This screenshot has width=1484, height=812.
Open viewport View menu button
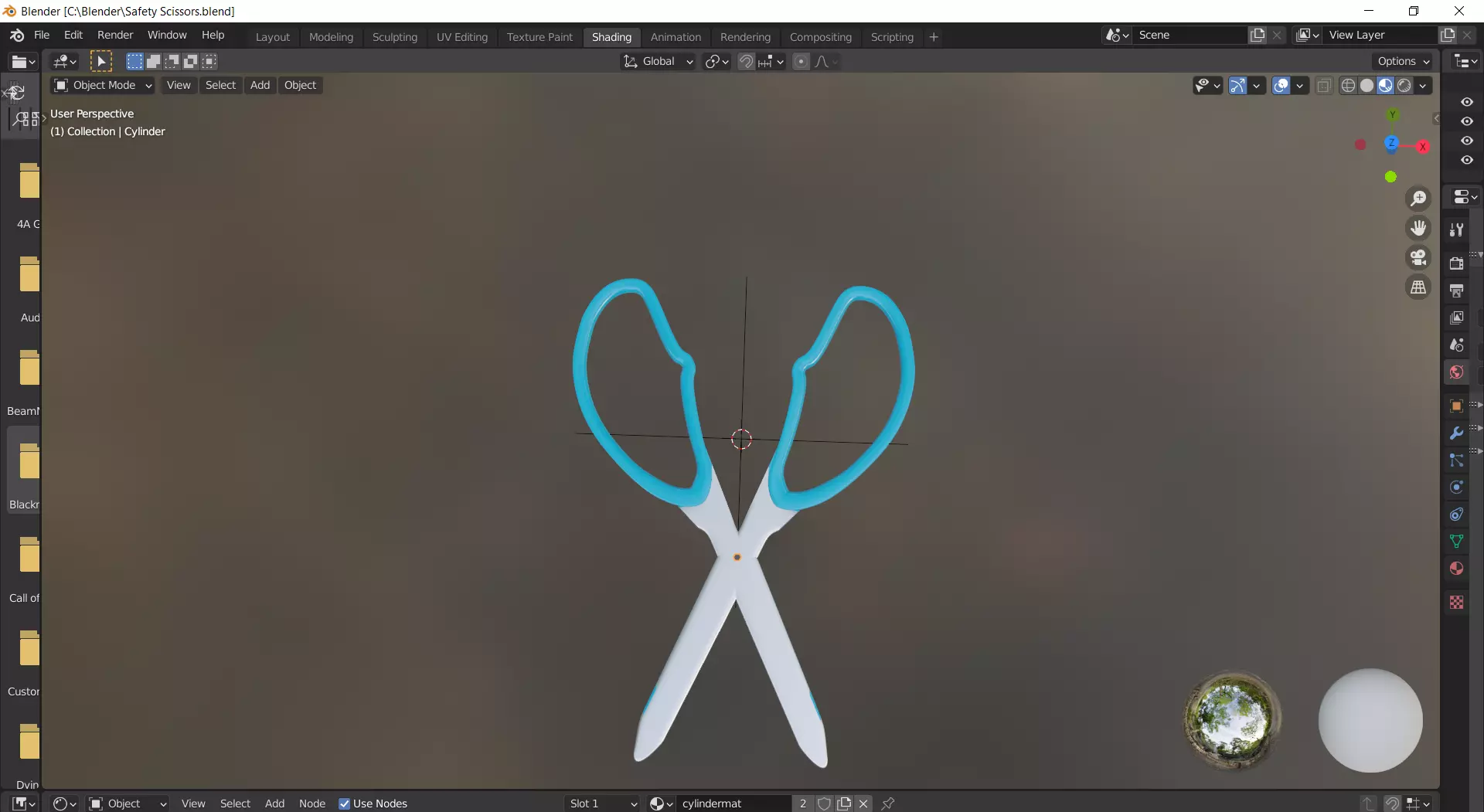179,85
